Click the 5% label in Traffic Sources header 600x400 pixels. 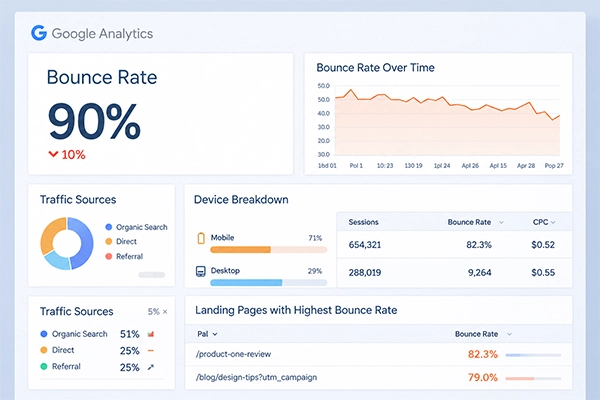[153, 312]
